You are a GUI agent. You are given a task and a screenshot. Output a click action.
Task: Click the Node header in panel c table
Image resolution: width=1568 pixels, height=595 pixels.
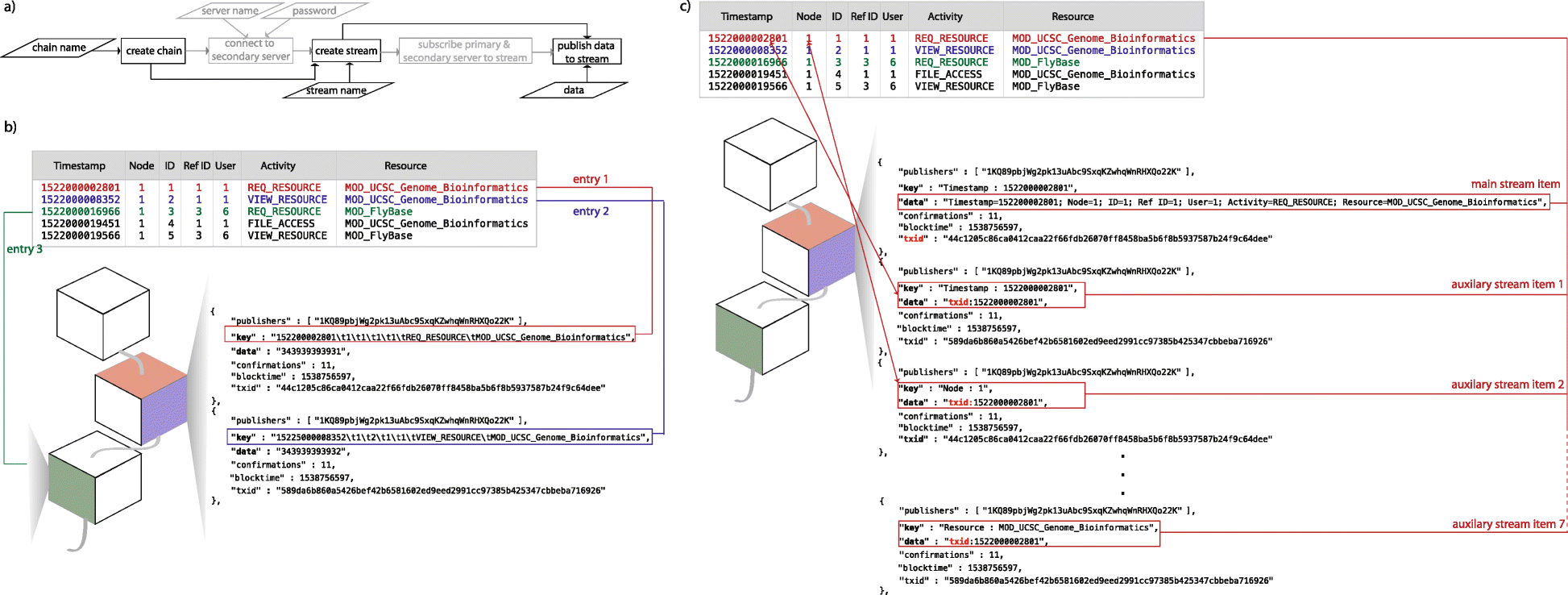[809, 16]
